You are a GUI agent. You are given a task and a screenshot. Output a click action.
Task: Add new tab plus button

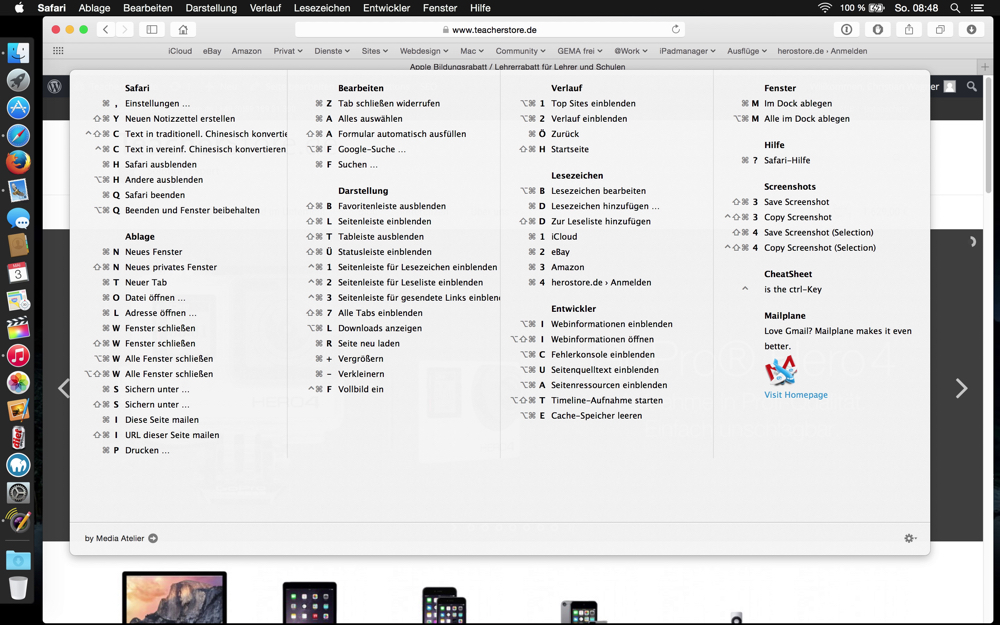pyautogui.click(x=985, y=66)
